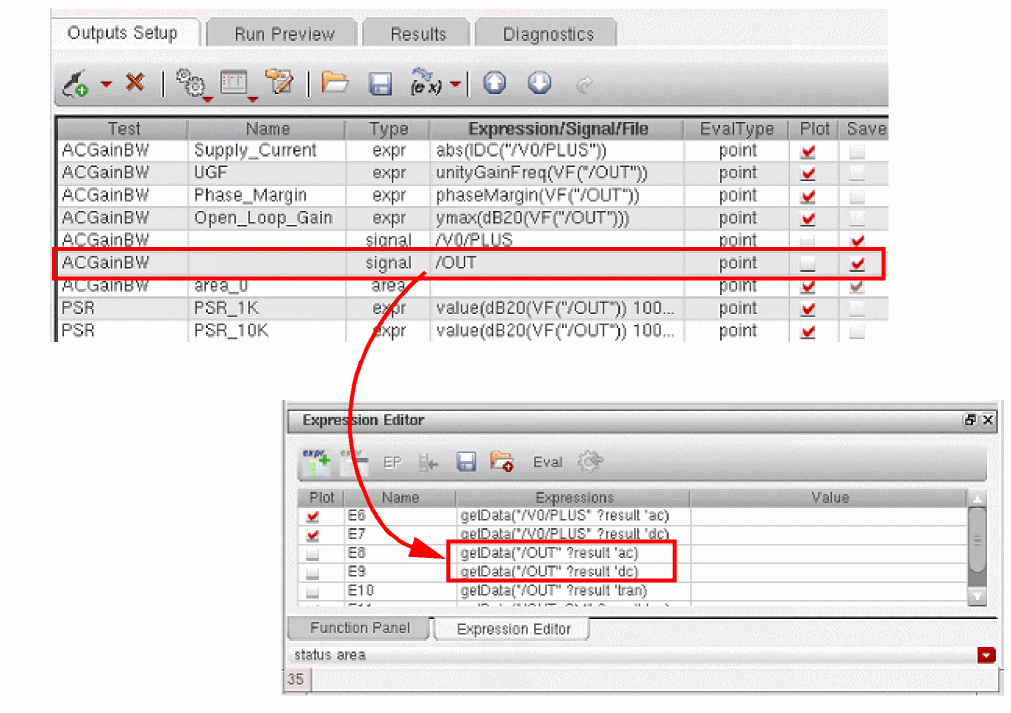1011x713 pixels.
Task: Click the table columns view icon
Action: pyautogui.click(x=233, y=83)
